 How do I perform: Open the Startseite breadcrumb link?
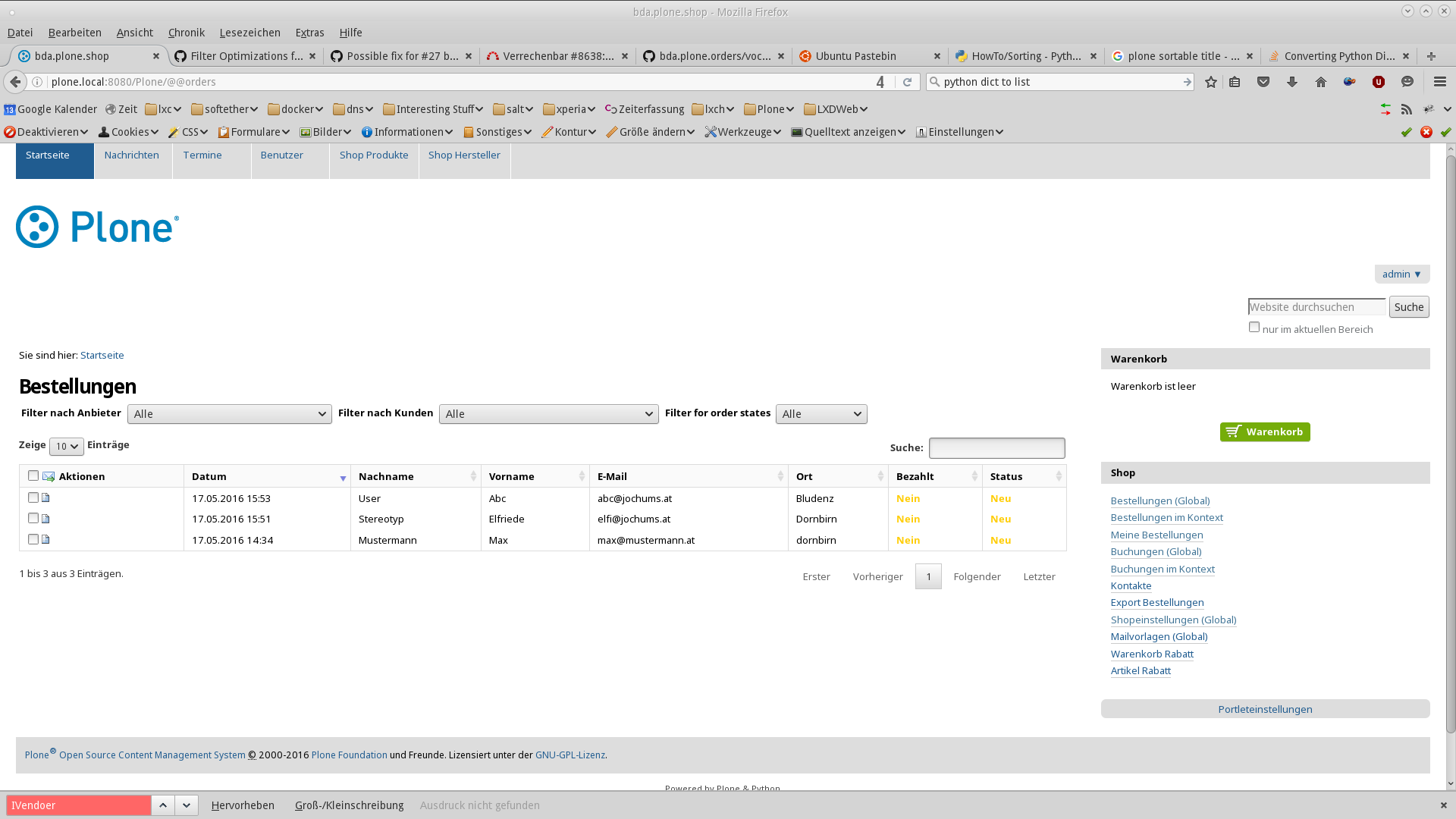point(102,355)
